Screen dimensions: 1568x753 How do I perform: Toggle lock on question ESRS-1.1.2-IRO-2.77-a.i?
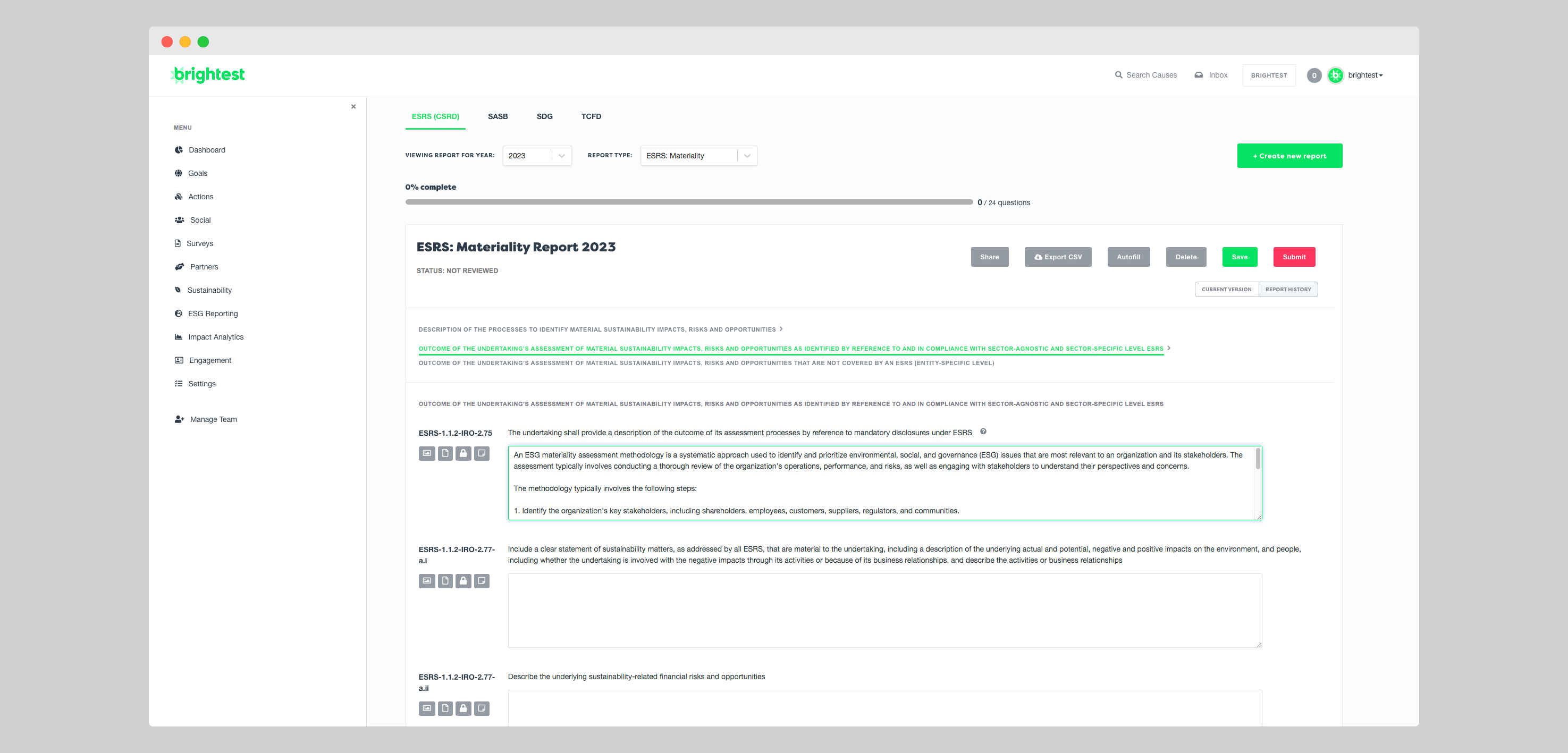[463, 581]
